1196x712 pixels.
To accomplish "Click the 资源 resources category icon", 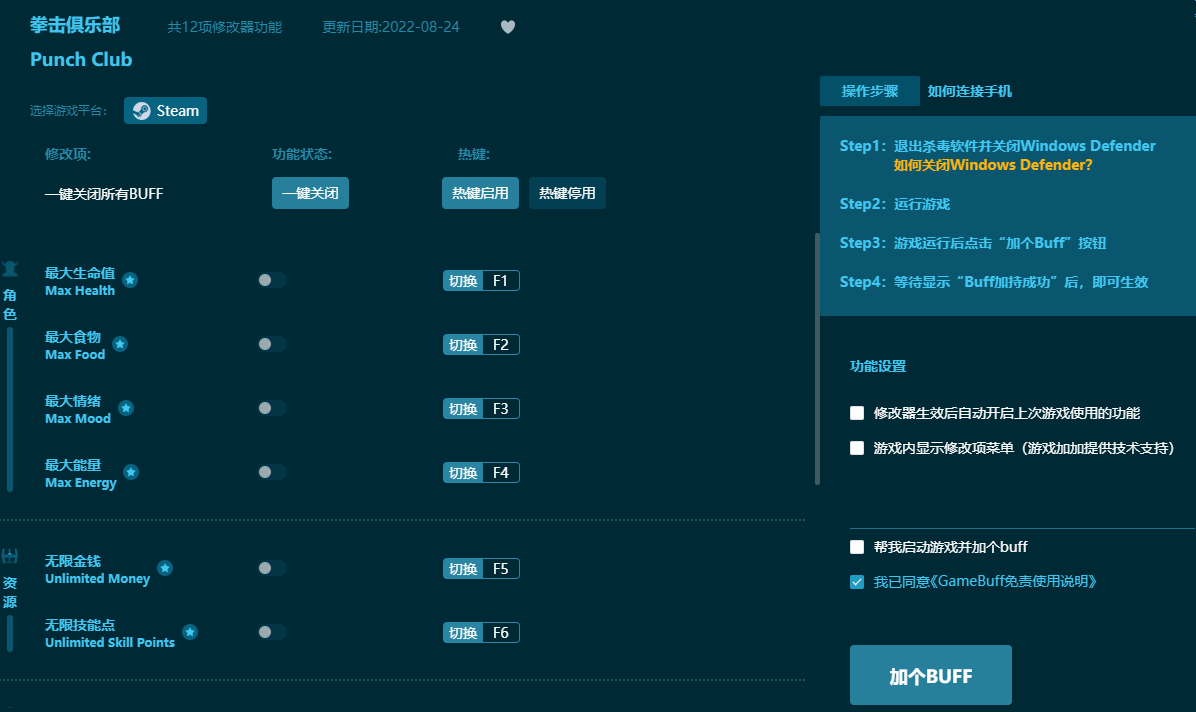I will (x=10, y=556).
